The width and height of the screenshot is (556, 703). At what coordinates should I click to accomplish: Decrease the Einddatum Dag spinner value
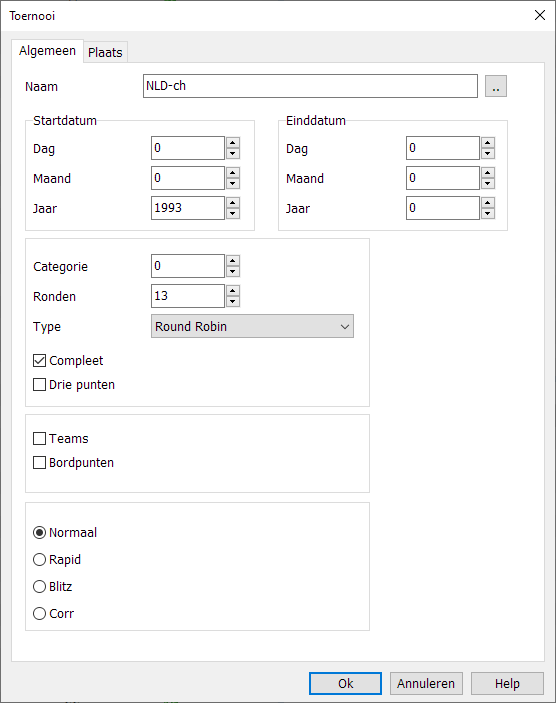point(487,153)
